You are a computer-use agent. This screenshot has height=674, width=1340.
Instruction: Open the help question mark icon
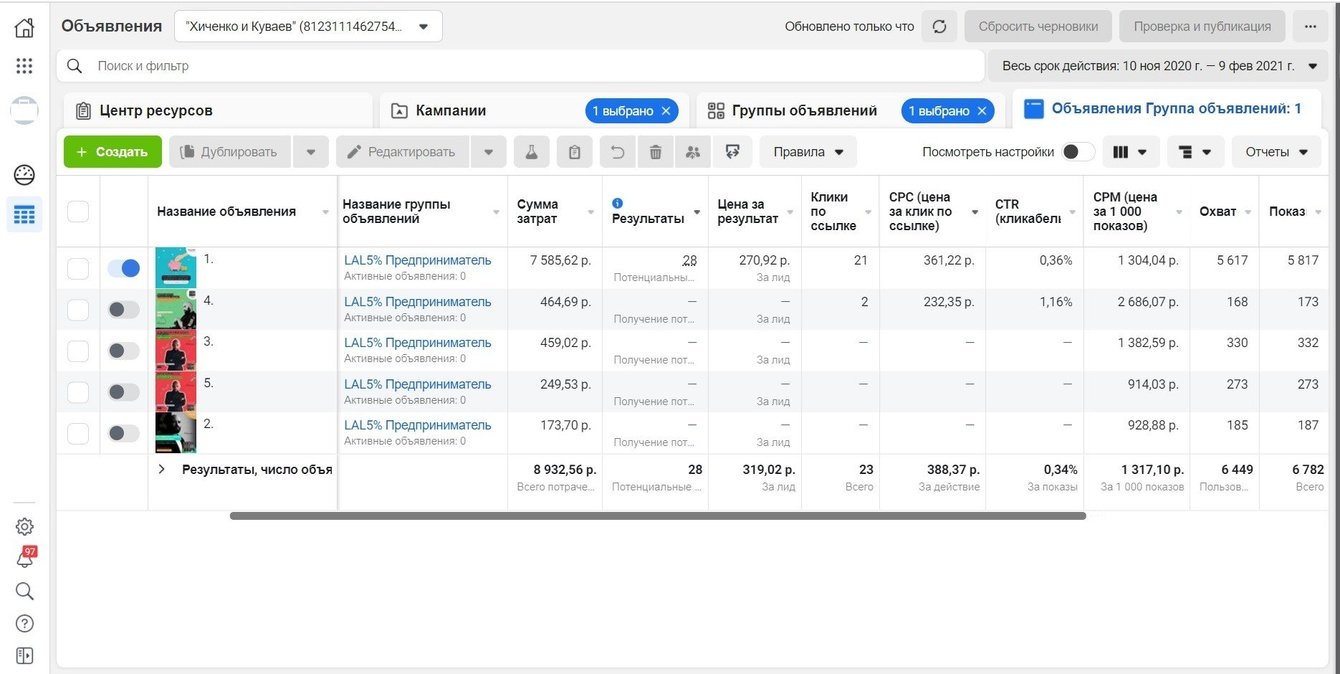point(25,623)
